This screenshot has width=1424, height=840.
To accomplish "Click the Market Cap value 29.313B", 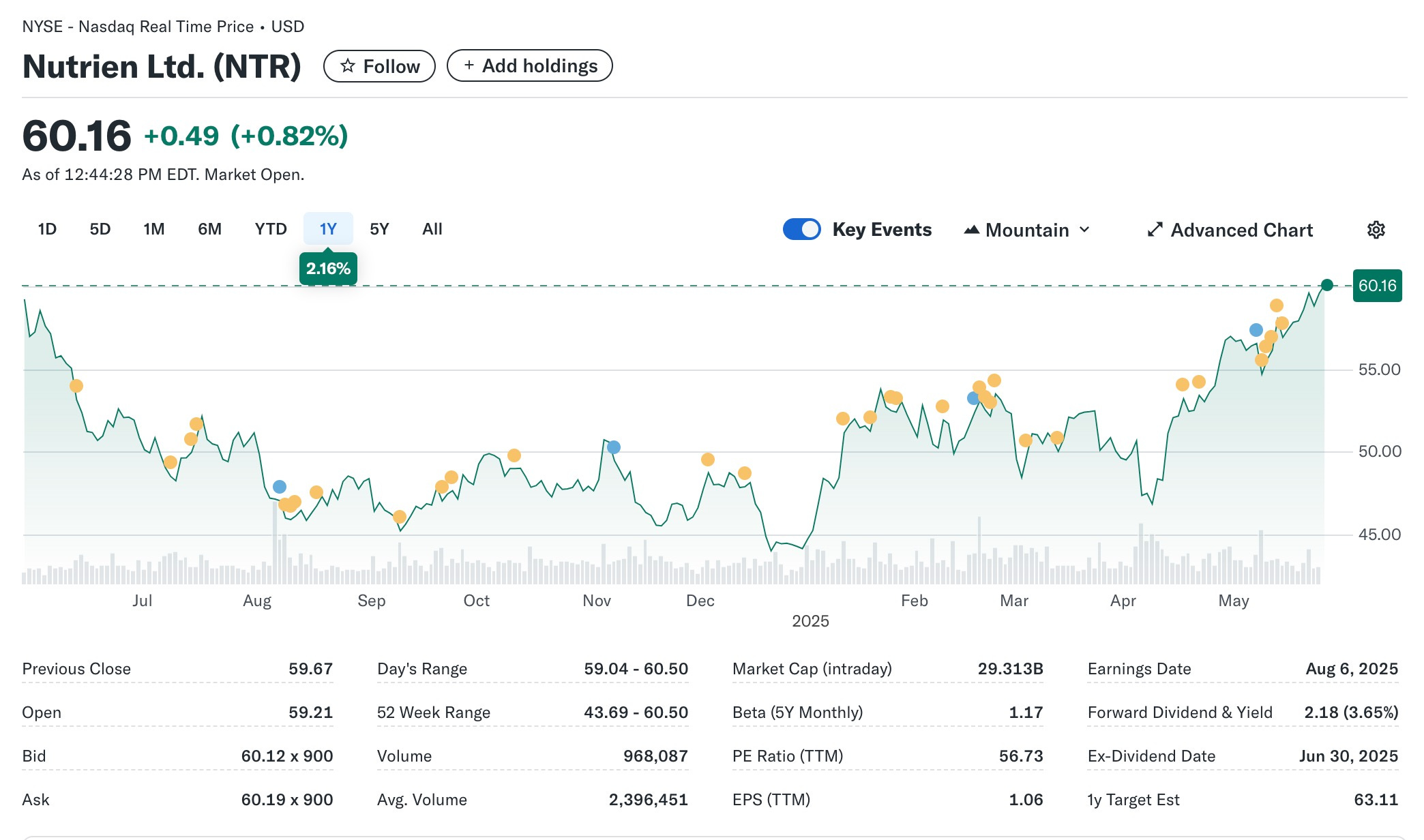I will pos(1011,669).
